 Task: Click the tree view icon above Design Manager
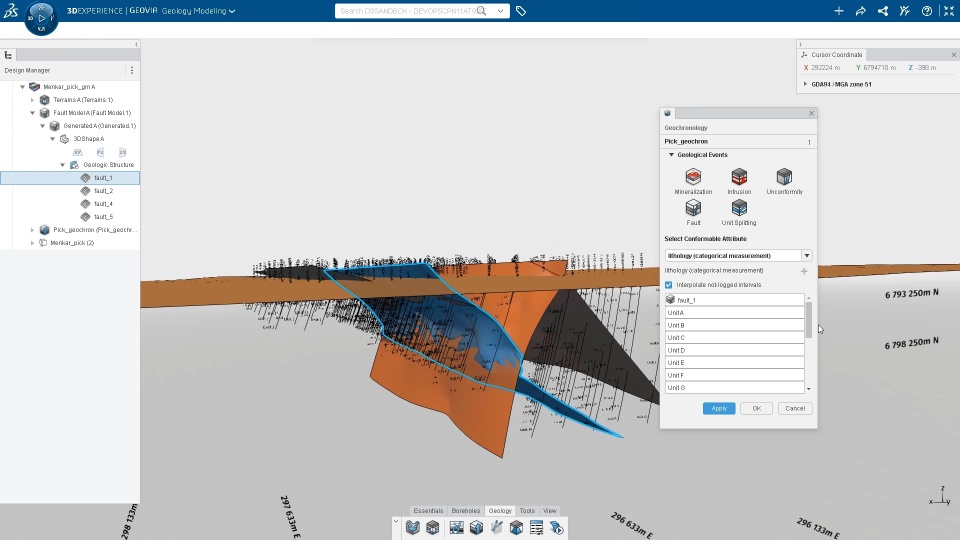(9, 55)
